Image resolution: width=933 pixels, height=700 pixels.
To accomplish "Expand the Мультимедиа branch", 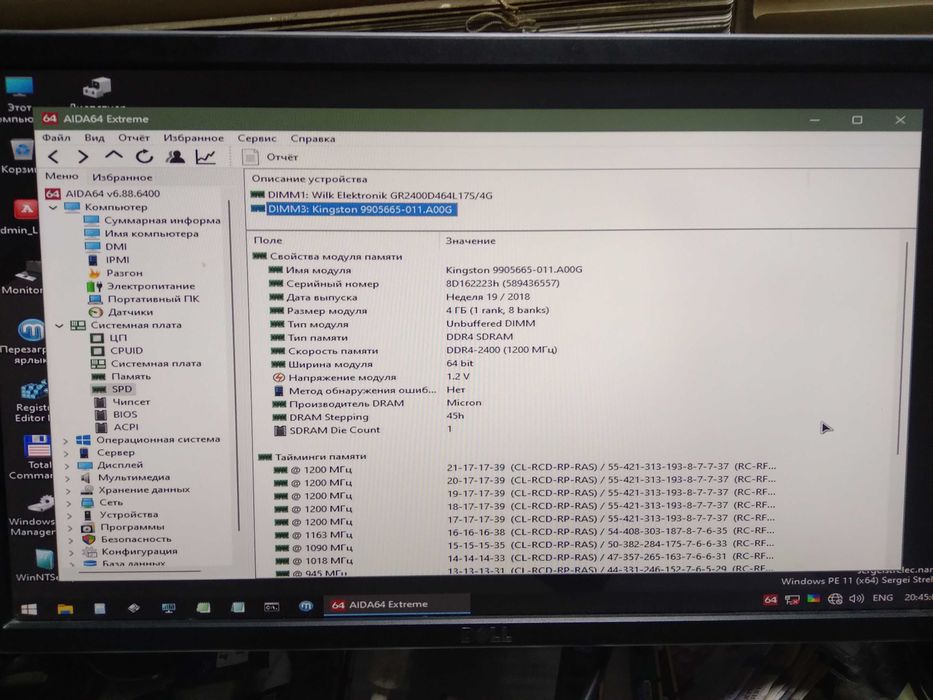I will (67, 478).
